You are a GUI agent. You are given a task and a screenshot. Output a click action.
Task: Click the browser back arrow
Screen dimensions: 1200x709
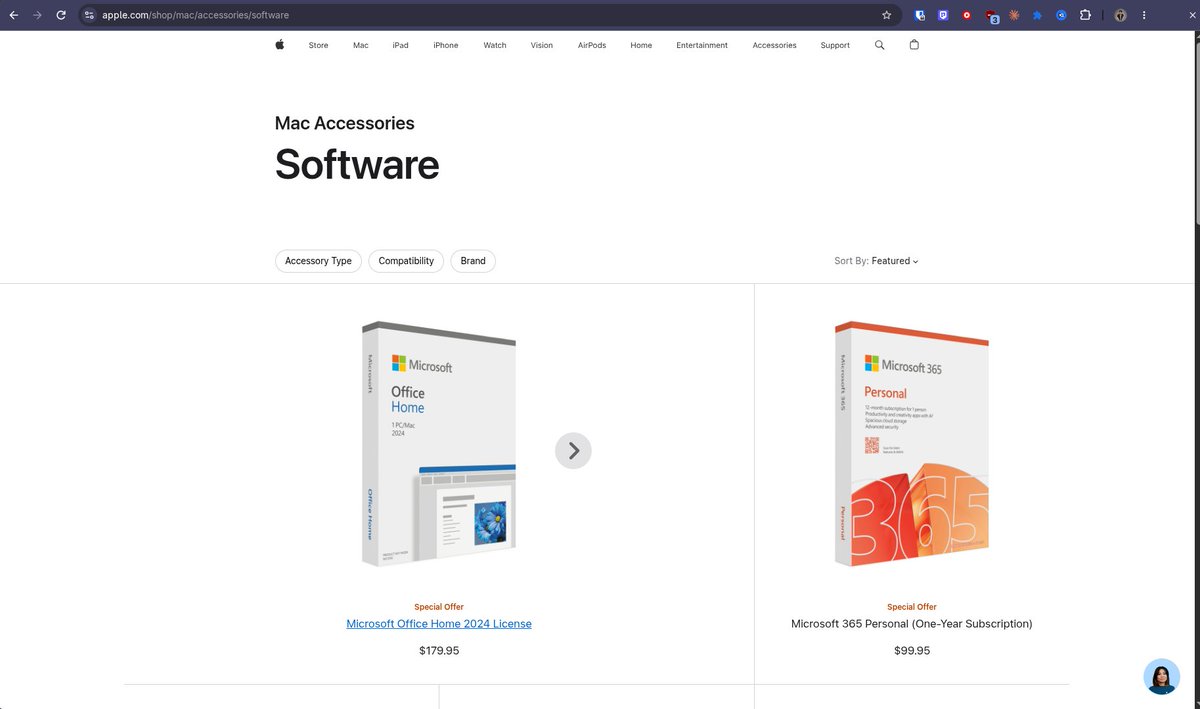14,15
